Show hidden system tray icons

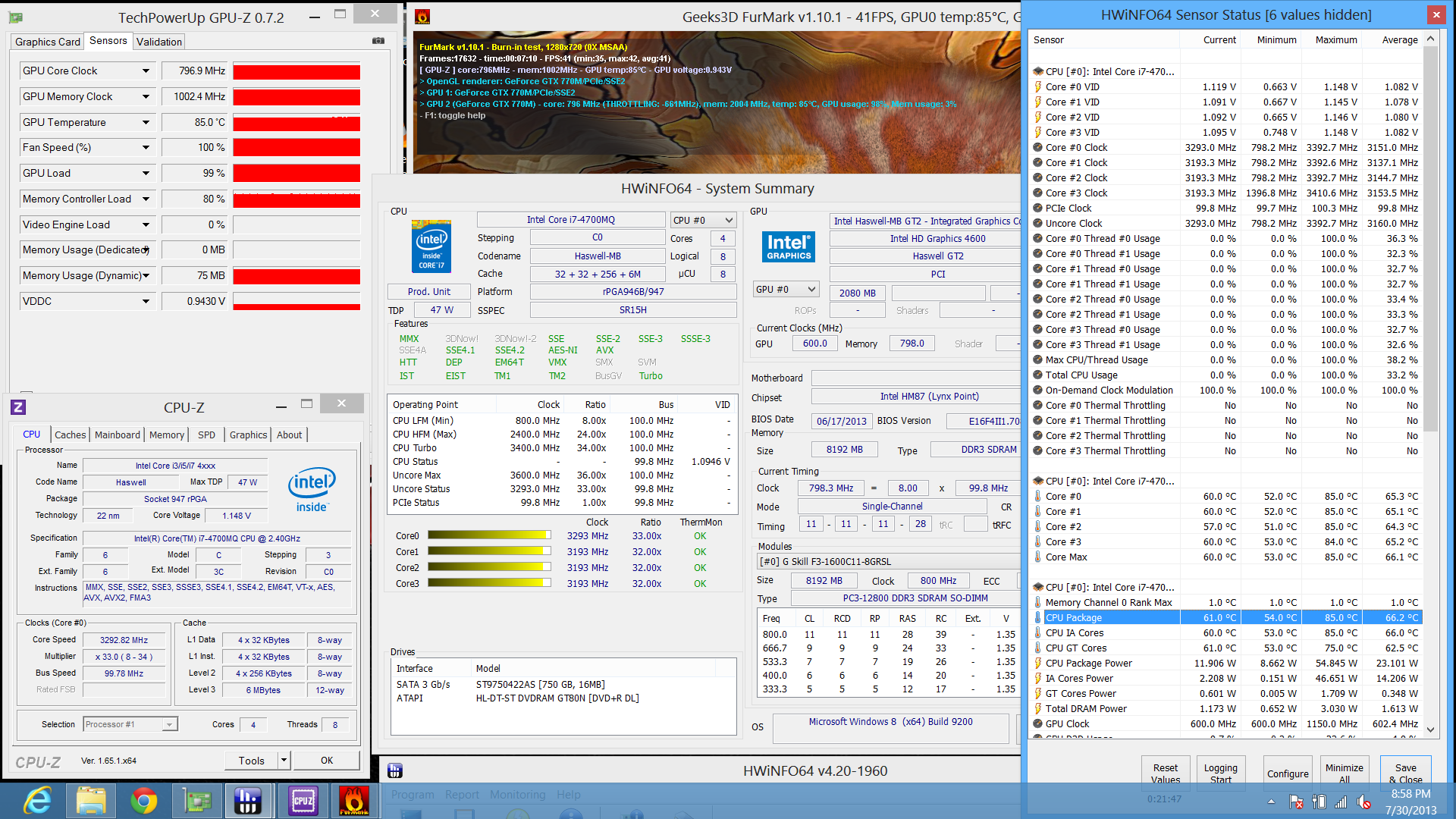coord(1271,802)
